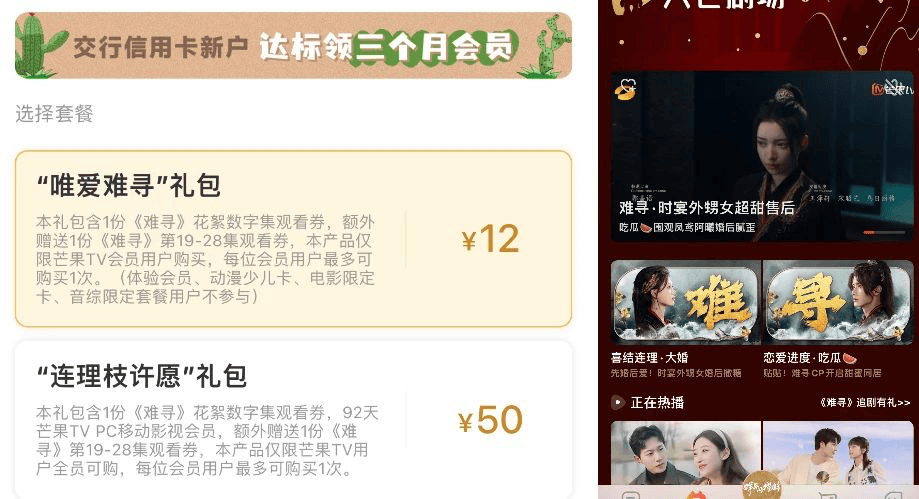Unmute the video via crossed speaker icon
Viewport: 919px width, 499px height.
pyautogui.click(x=892, y=86)
